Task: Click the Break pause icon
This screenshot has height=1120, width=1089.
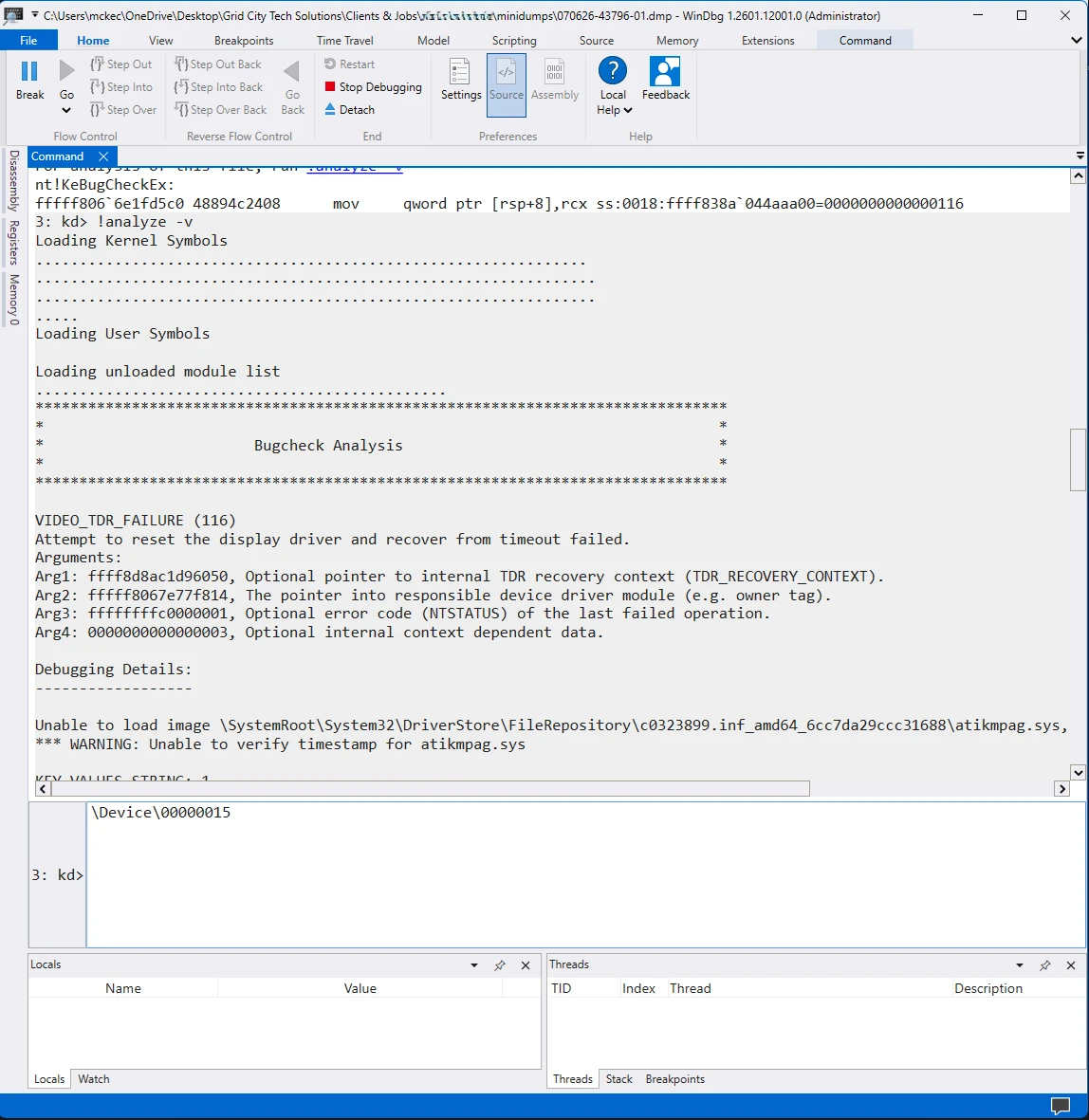Action: [x=29, y=71]
